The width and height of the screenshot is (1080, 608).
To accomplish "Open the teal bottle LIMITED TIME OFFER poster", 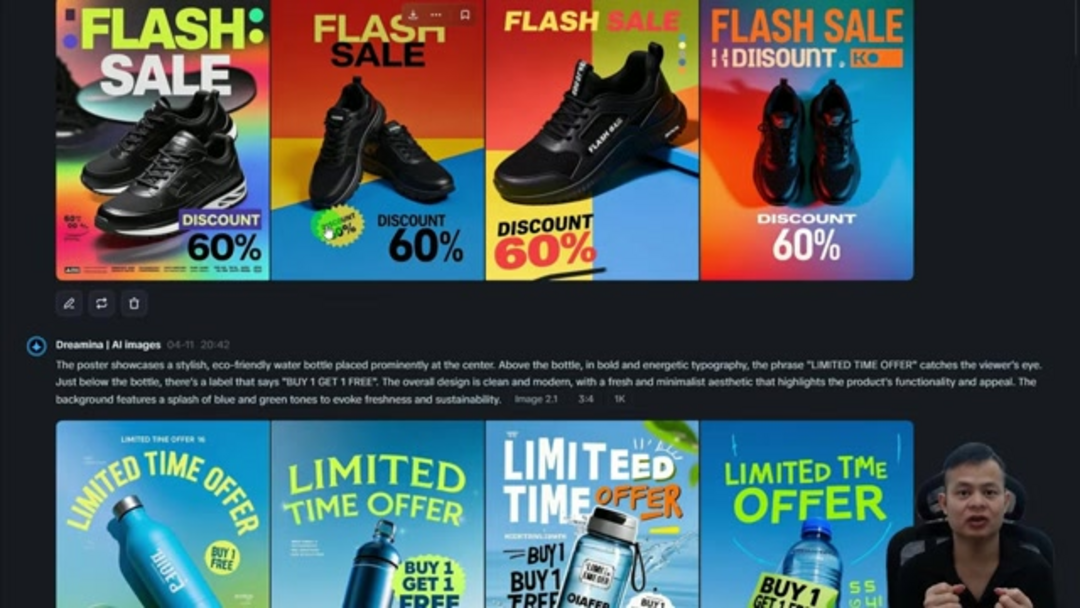I will tap(163, 514).
